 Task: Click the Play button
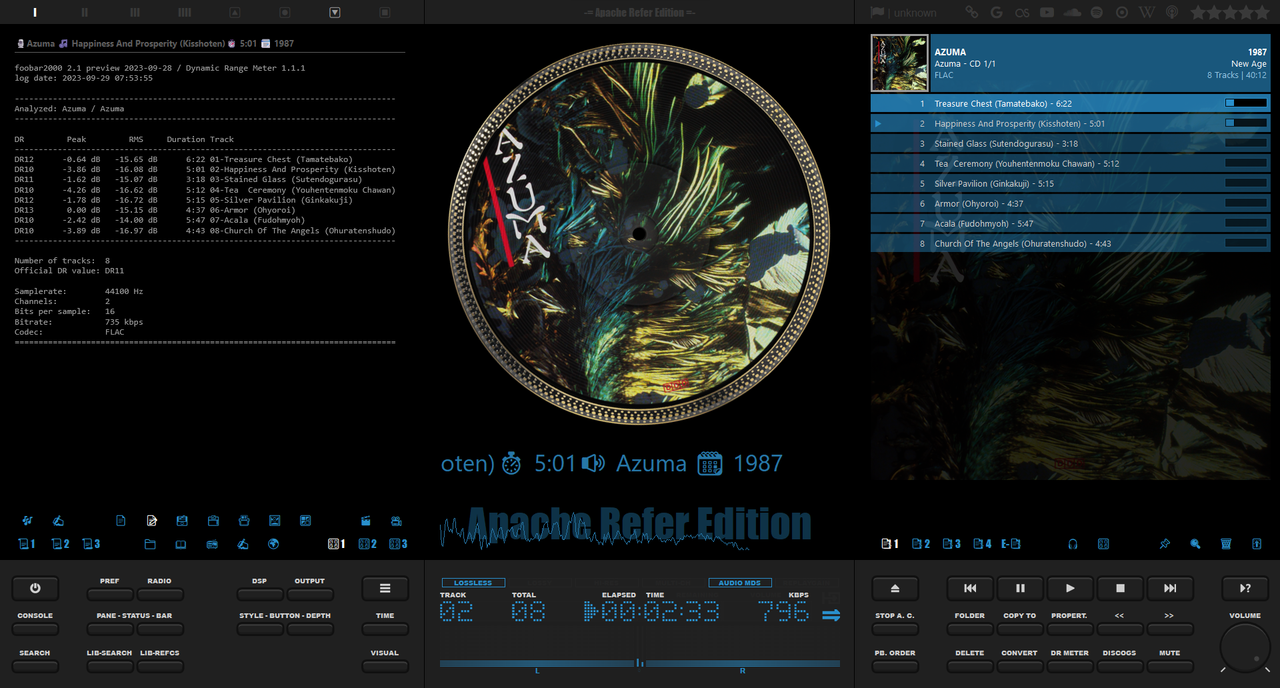pos(1070,589)
